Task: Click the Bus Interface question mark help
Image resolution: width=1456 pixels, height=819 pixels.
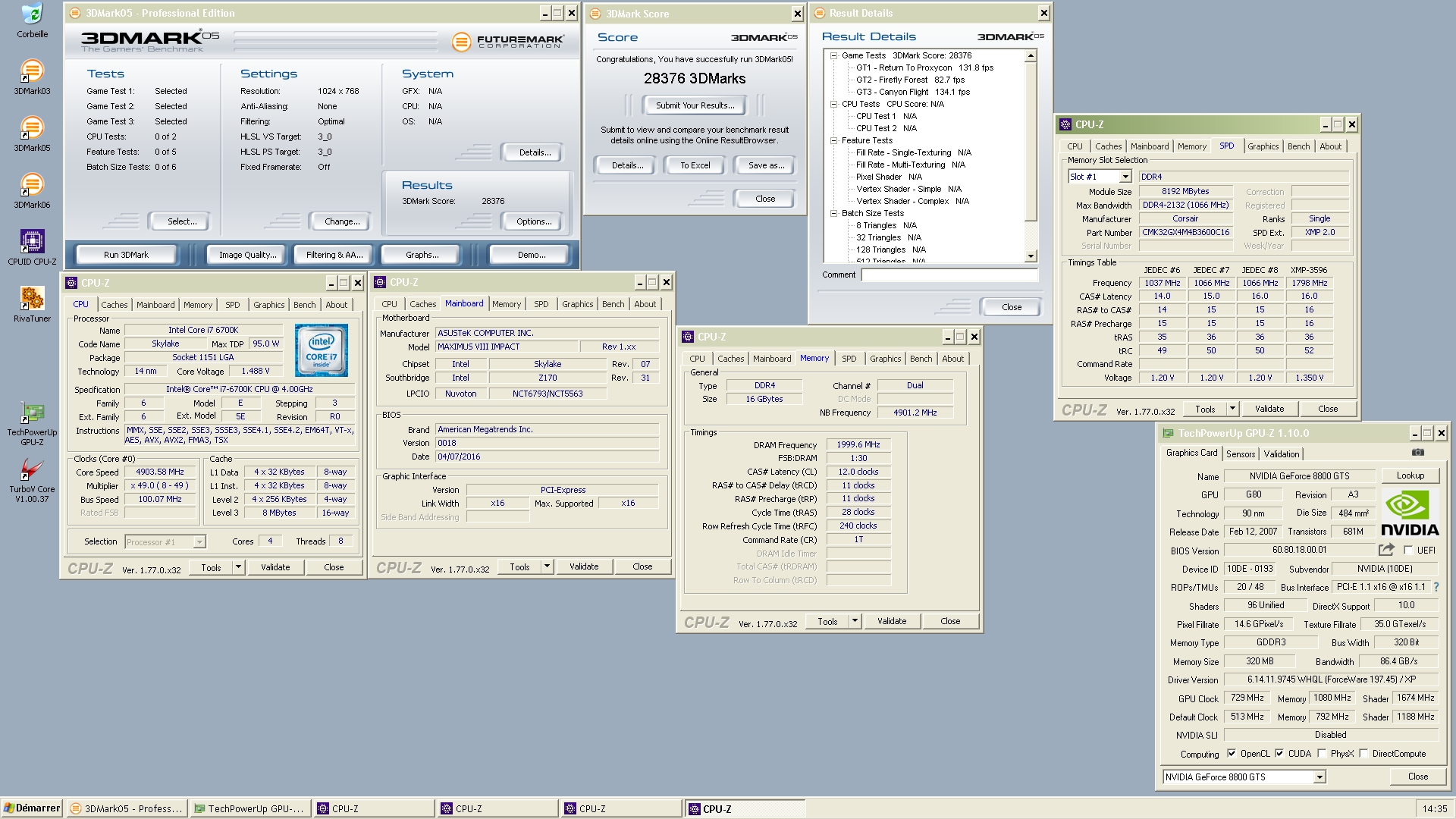Action: pos(1436,587)
